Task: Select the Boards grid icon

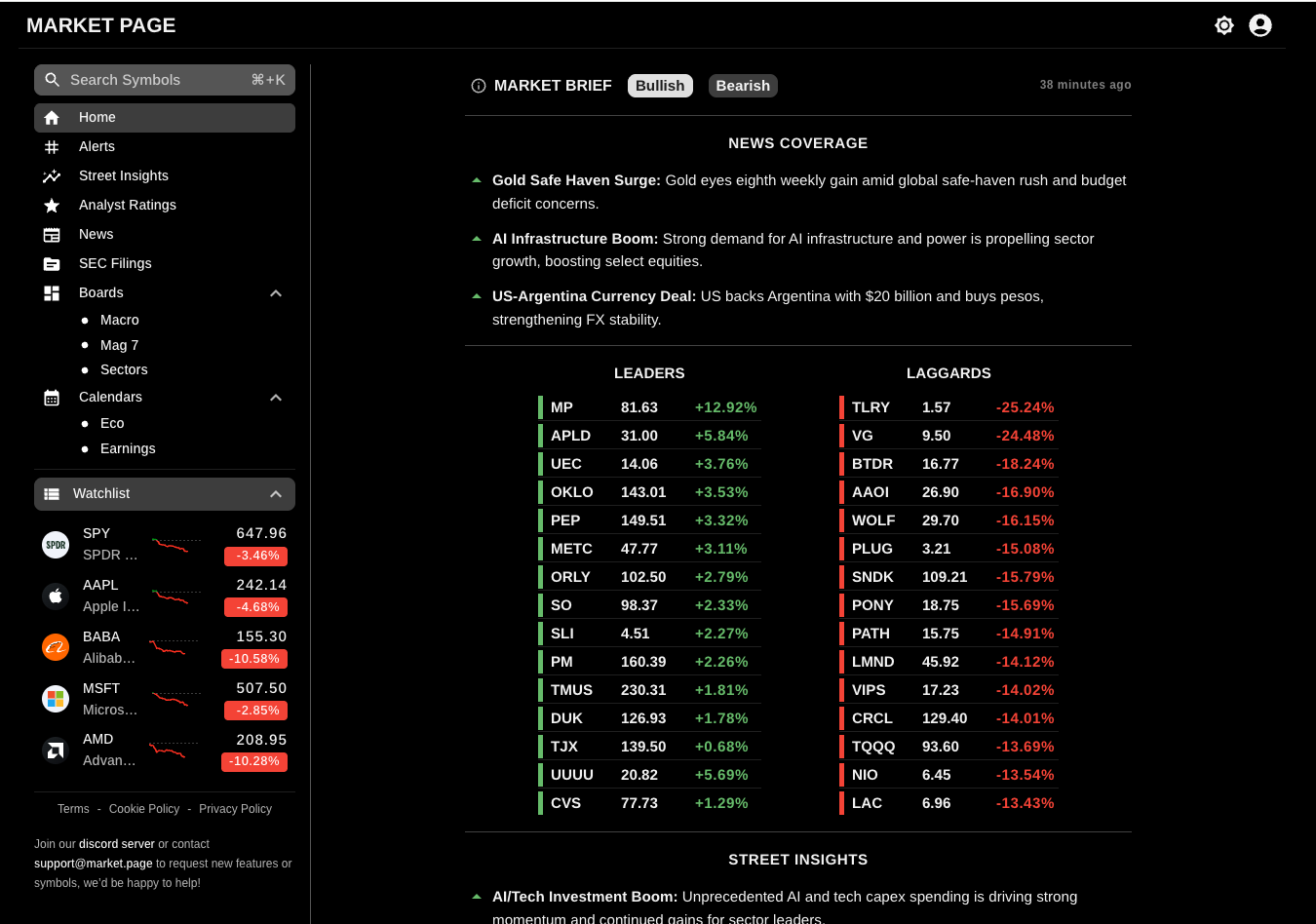Action: point(52,292)
